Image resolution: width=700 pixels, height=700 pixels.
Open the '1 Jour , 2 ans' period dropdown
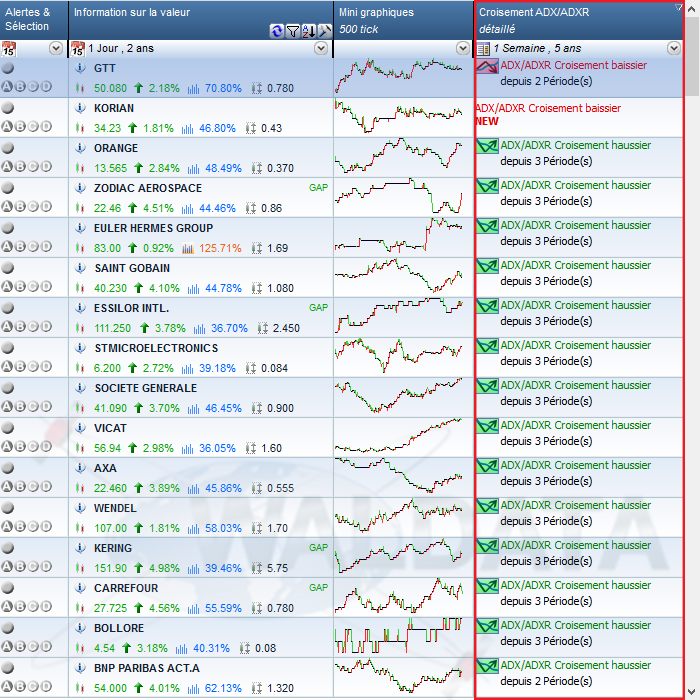(321, 48)
